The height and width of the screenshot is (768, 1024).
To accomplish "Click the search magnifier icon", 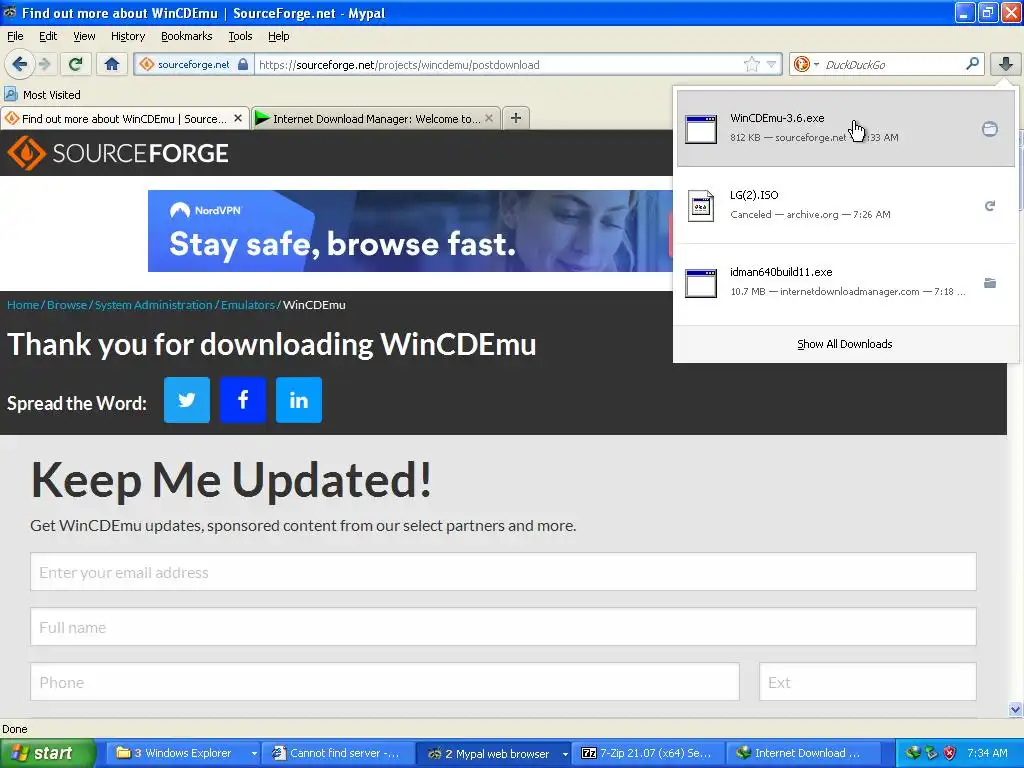I will click(972, 64).
